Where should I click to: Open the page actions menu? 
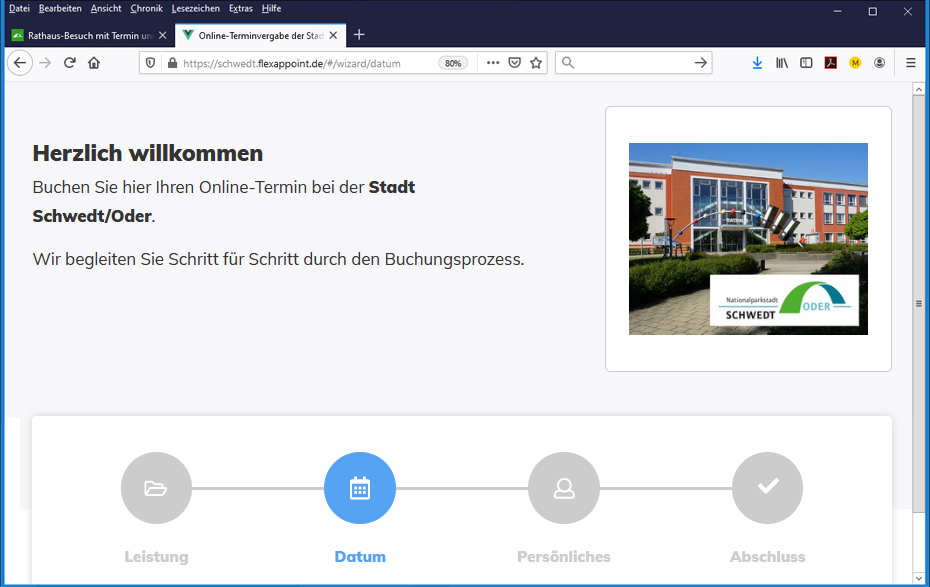(x=492, y=62)
